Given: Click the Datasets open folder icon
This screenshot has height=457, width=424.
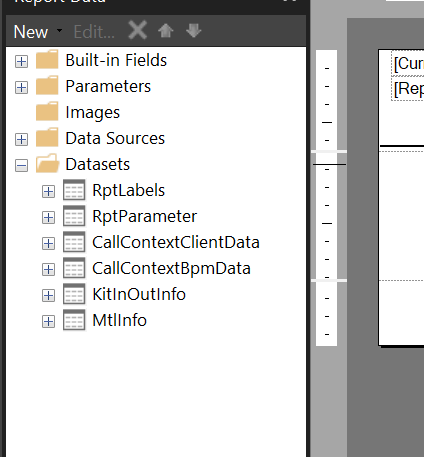Looking at the screenshot, I should (48, 164).
